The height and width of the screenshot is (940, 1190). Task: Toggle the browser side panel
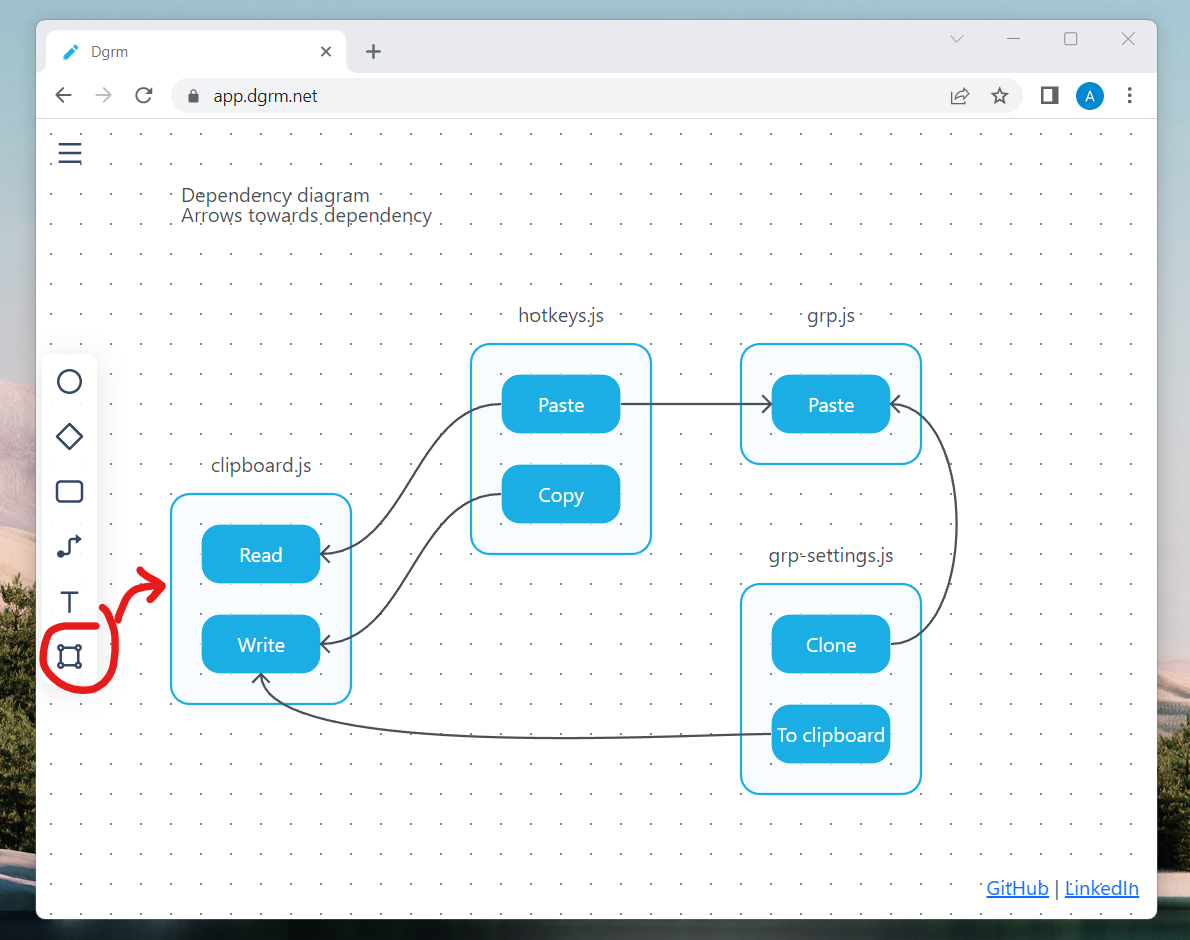tap(1048, 95)
